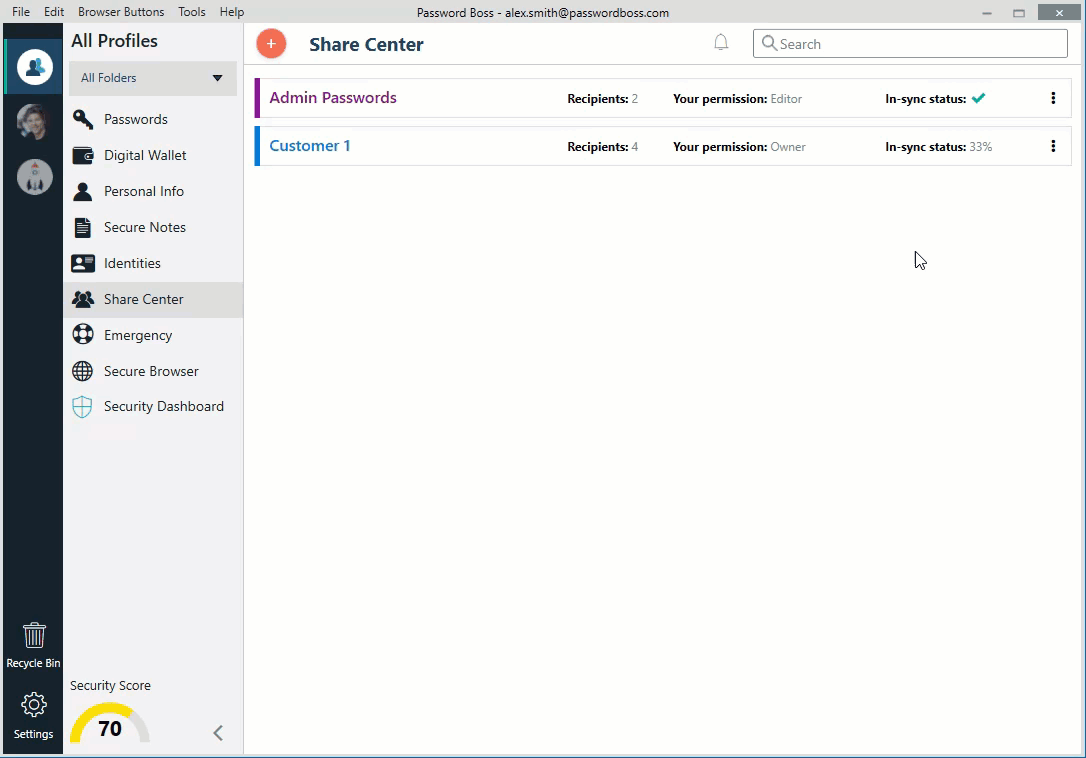Go to Personal Info section

153,191
